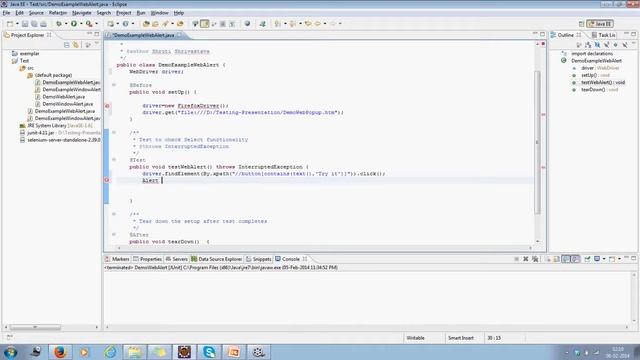Image resolution: width=640 pixels, height=360 pixels.
Task: Click the green Run toolbar button
Action: (74, 24)
